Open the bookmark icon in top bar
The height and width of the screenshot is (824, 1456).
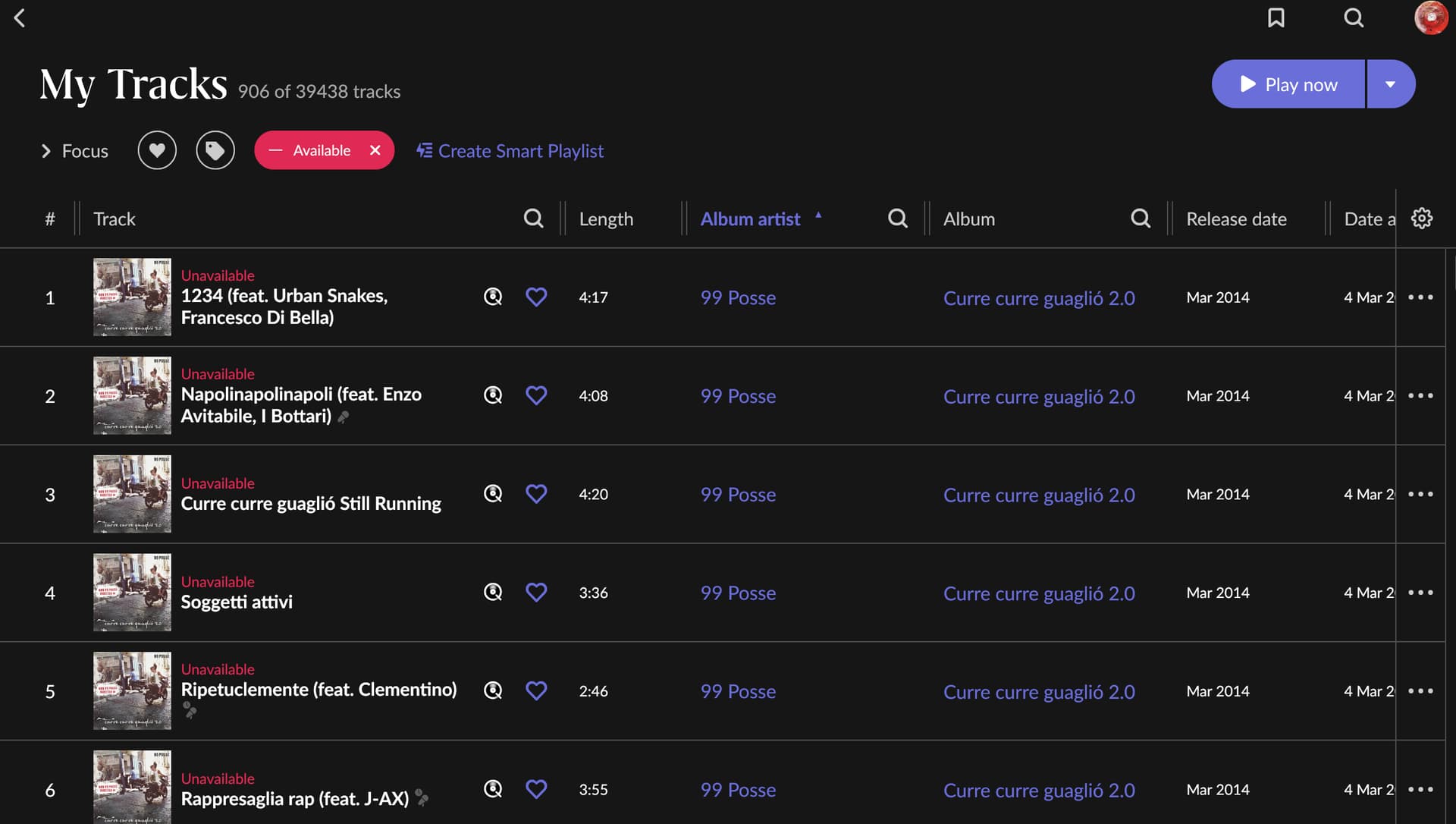(1276, 17)
